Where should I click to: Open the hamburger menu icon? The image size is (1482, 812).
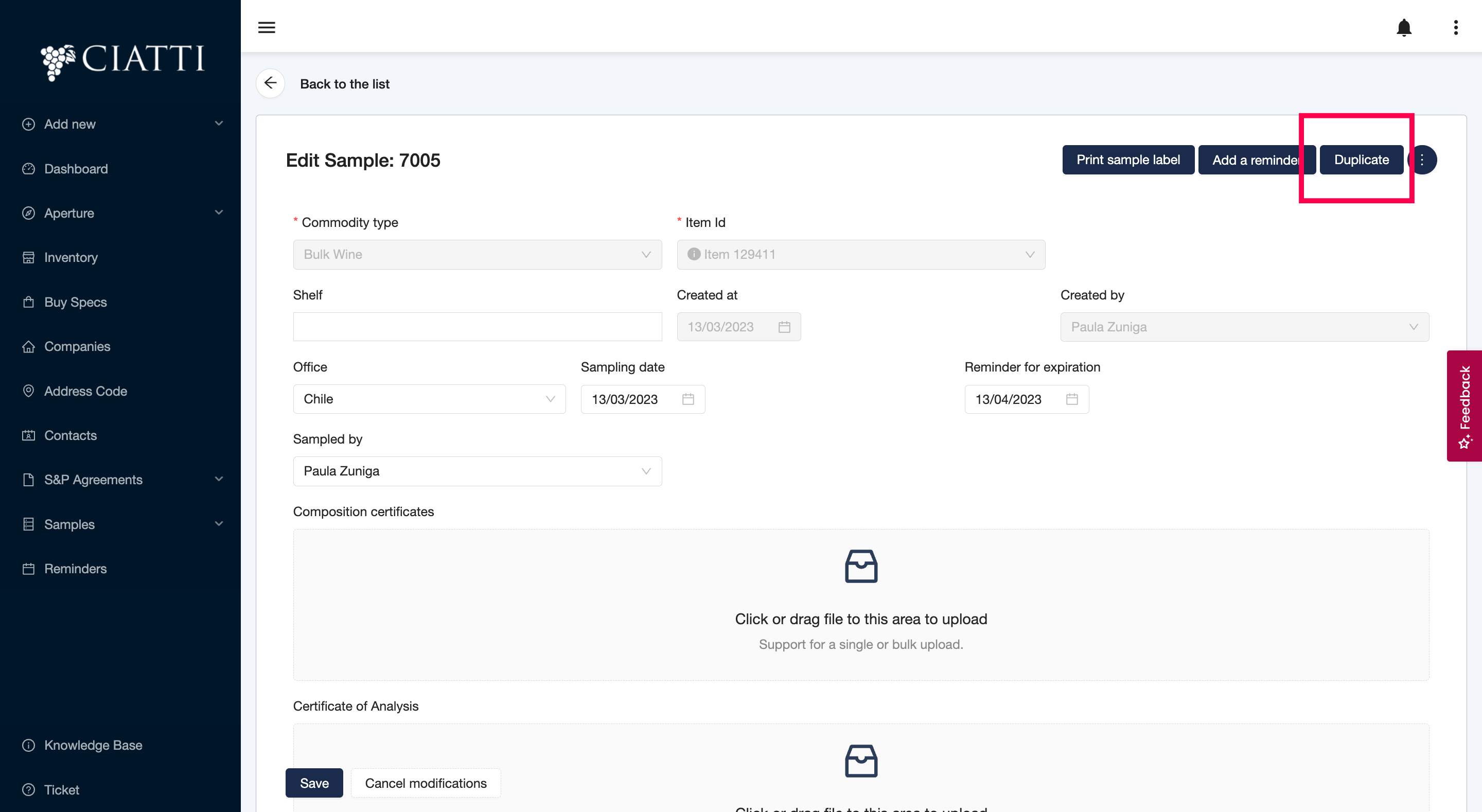pyautogui.click(x=267, y=27)
